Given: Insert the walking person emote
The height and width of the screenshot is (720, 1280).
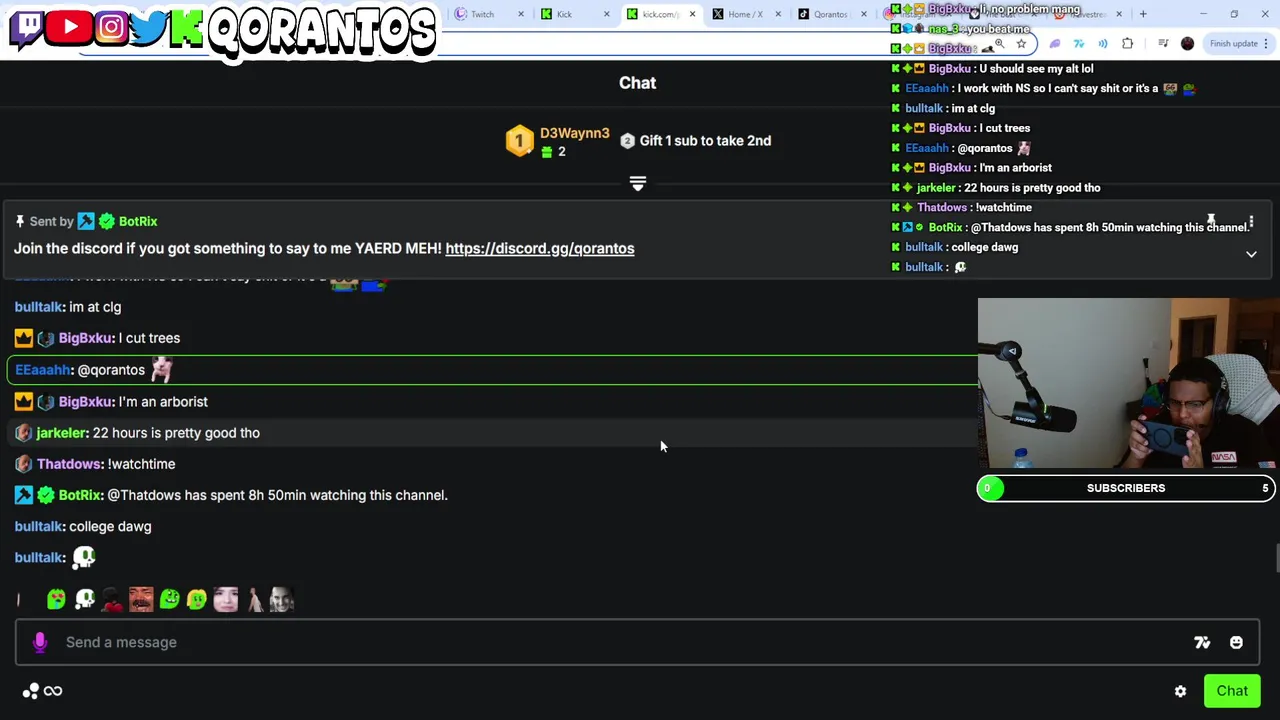Looking at the screenshot, I should tap(254, 600).
